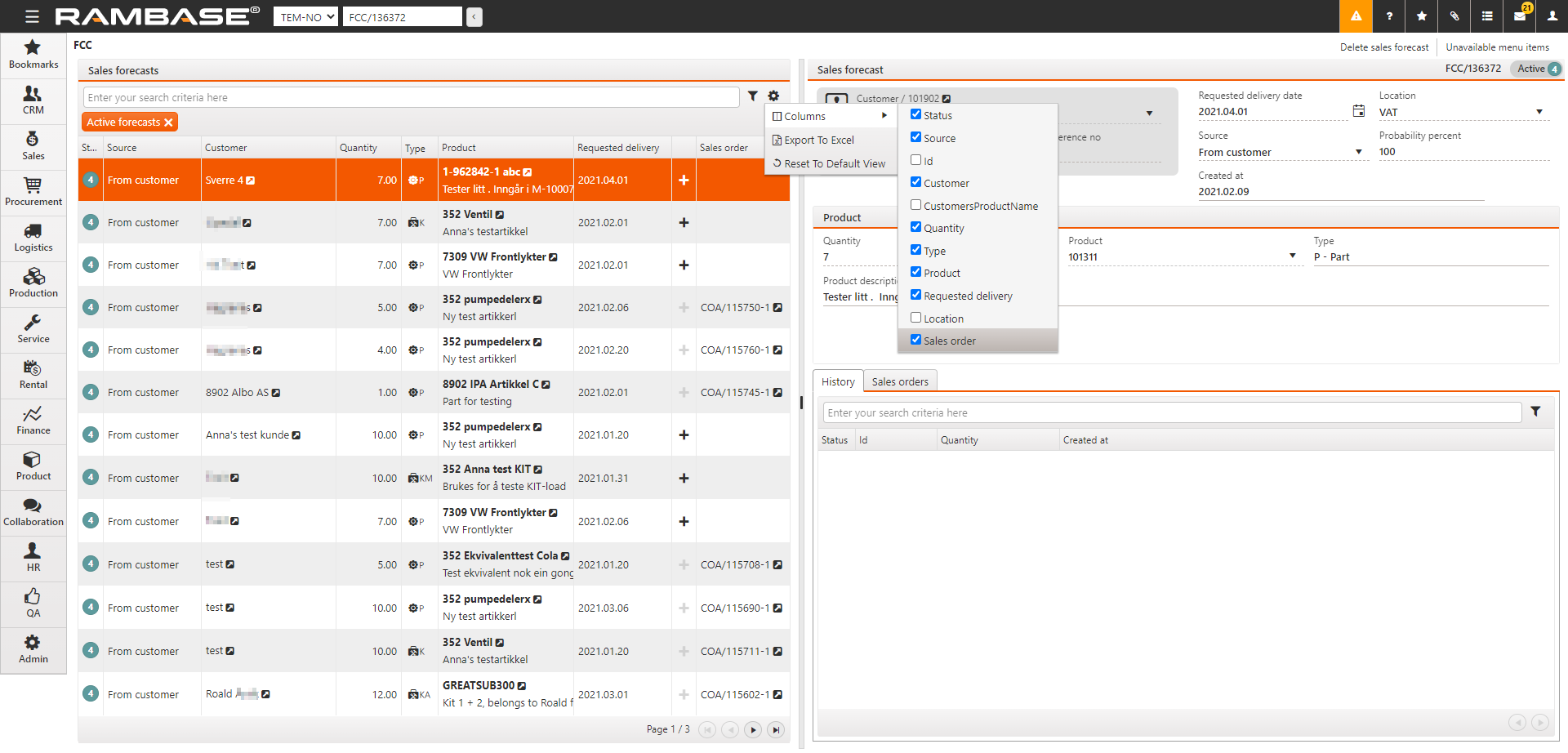Select Export To Excel menu item
Viewport: 1568px width, 753px height.
pyautogui.click(x=818, y=140)
